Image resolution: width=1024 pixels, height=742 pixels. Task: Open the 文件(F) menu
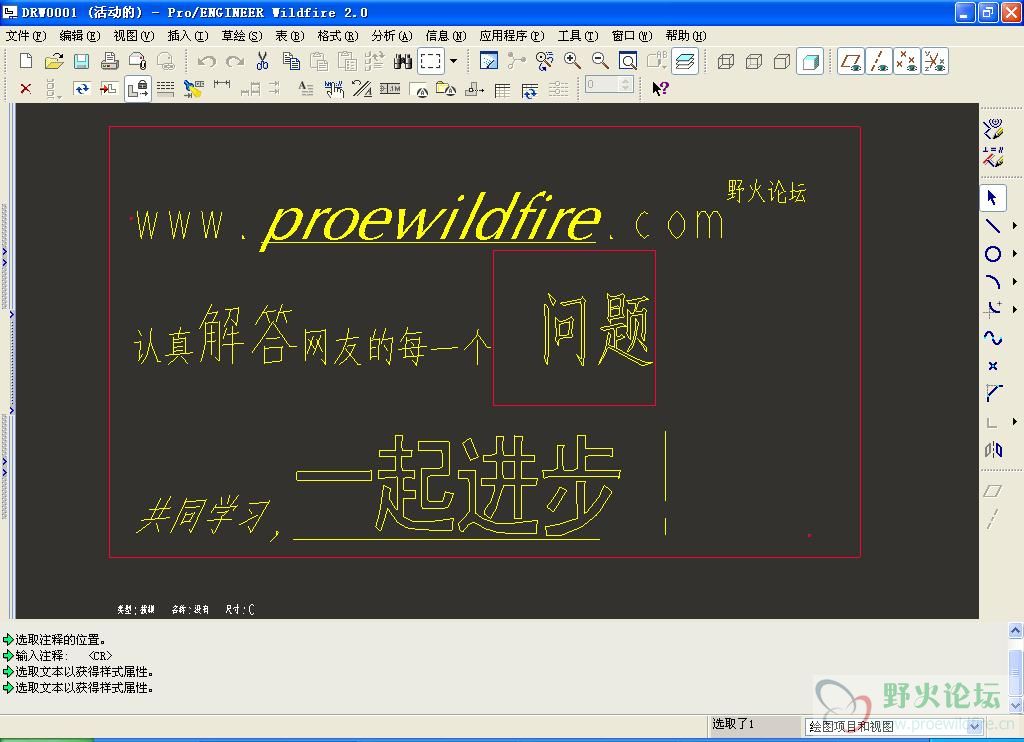(x=26, y=36)
